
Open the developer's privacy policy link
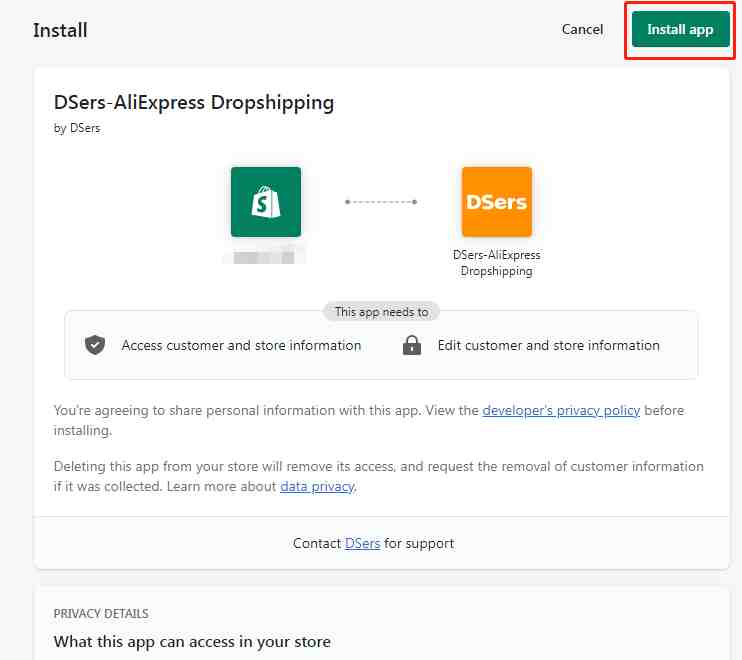(561, 410)
